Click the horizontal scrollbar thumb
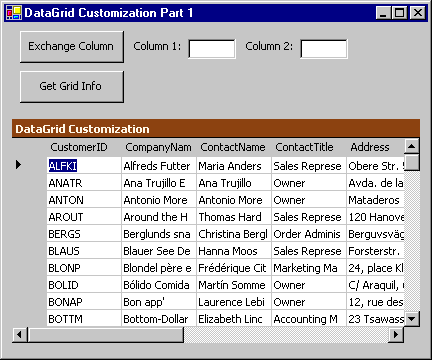Viewport: 432px width, 360px height. point(106,334)
